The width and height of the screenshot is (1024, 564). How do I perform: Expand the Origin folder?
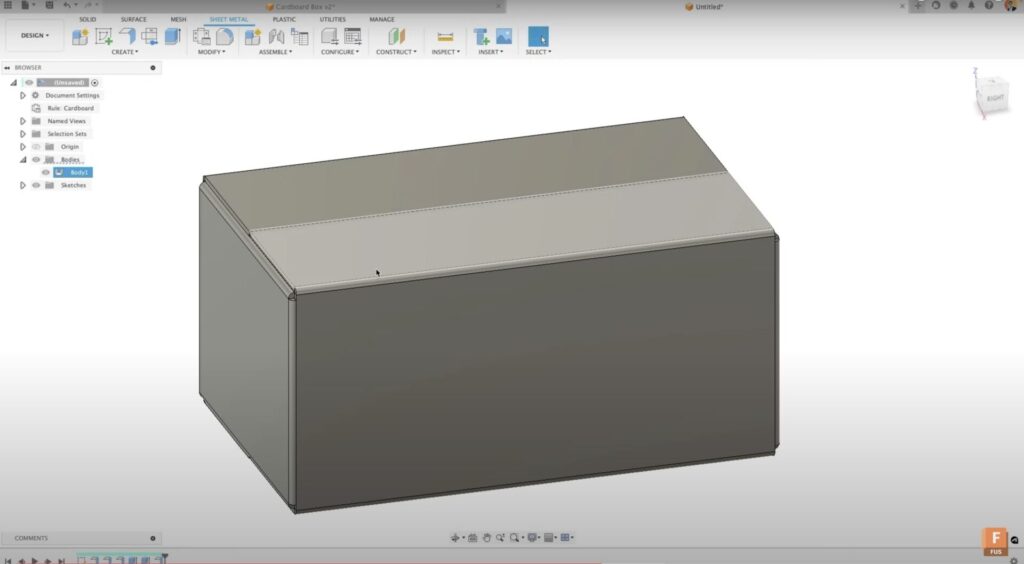coord(23,147)
